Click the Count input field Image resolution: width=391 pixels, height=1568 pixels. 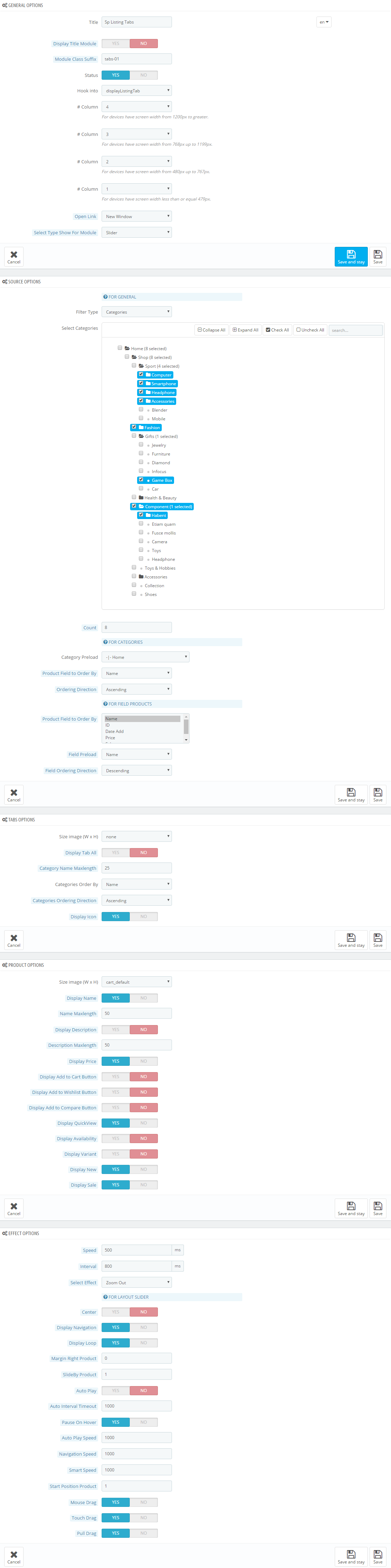[136, 627]
